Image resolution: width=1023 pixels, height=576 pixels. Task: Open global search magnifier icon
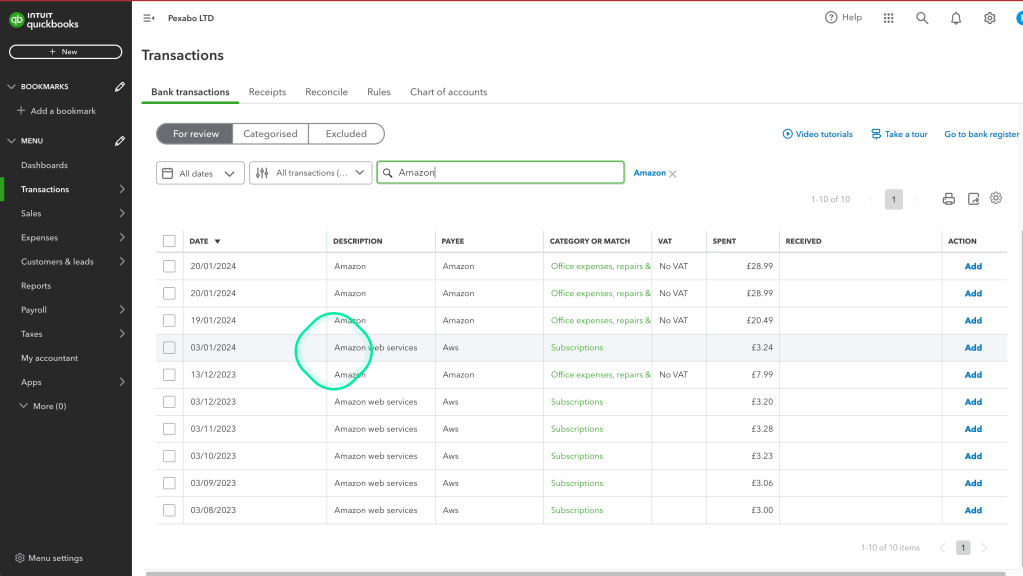(x=922, y=18)
